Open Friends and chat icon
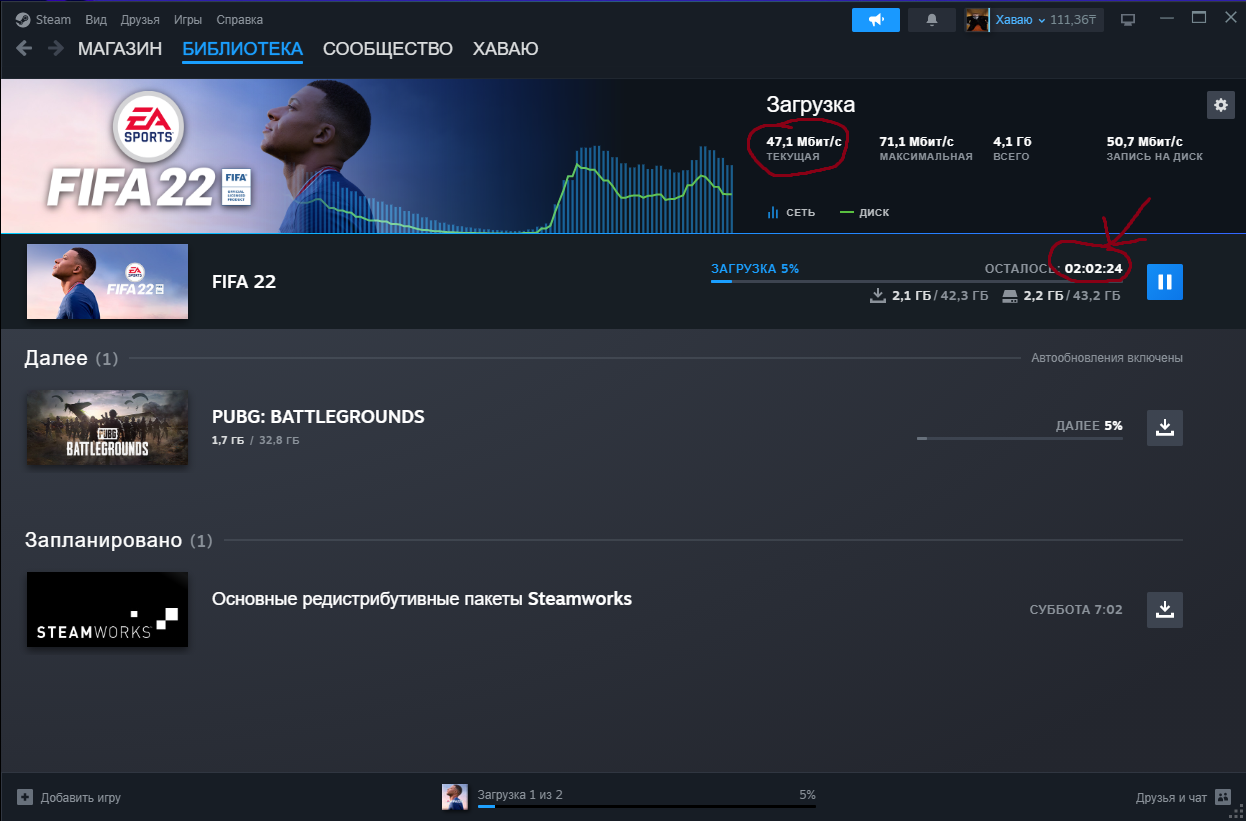The width and height of the screenshot is (1246, 821). pos(1222,797)
